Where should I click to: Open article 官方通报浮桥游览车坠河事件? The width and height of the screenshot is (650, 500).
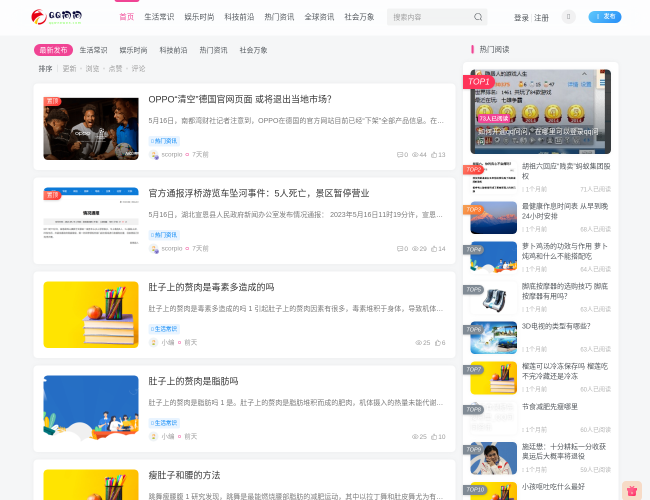(x=259, y=194)
